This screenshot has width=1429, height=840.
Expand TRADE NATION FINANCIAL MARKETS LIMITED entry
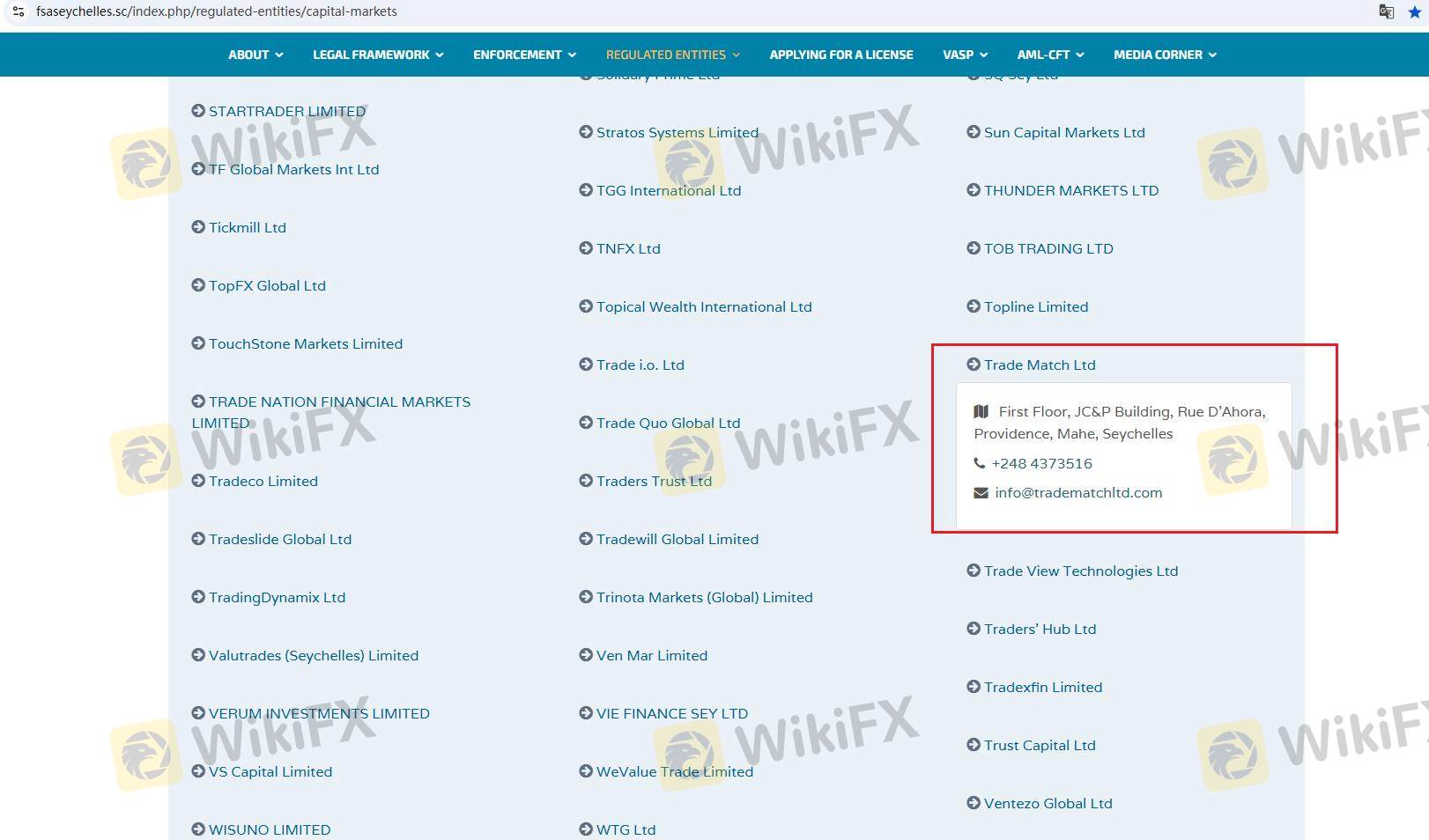(331, 412)
